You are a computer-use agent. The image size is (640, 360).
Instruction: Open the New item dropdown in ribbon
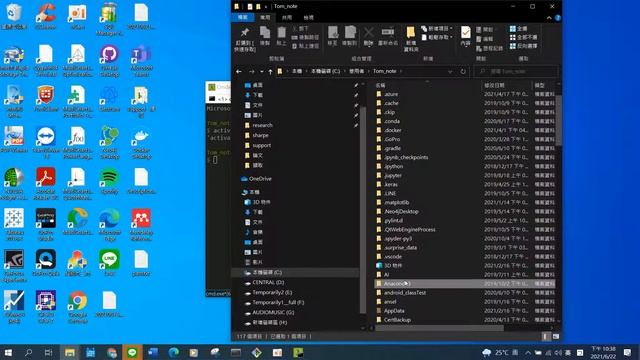[437, 29]
